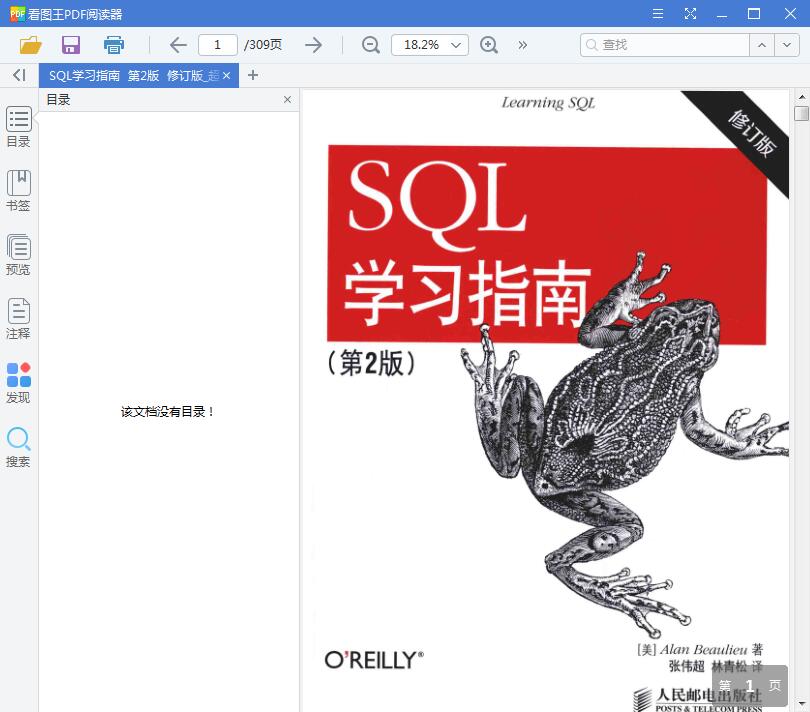Open the 发现 discover sidebar panel

pos(19,383)
